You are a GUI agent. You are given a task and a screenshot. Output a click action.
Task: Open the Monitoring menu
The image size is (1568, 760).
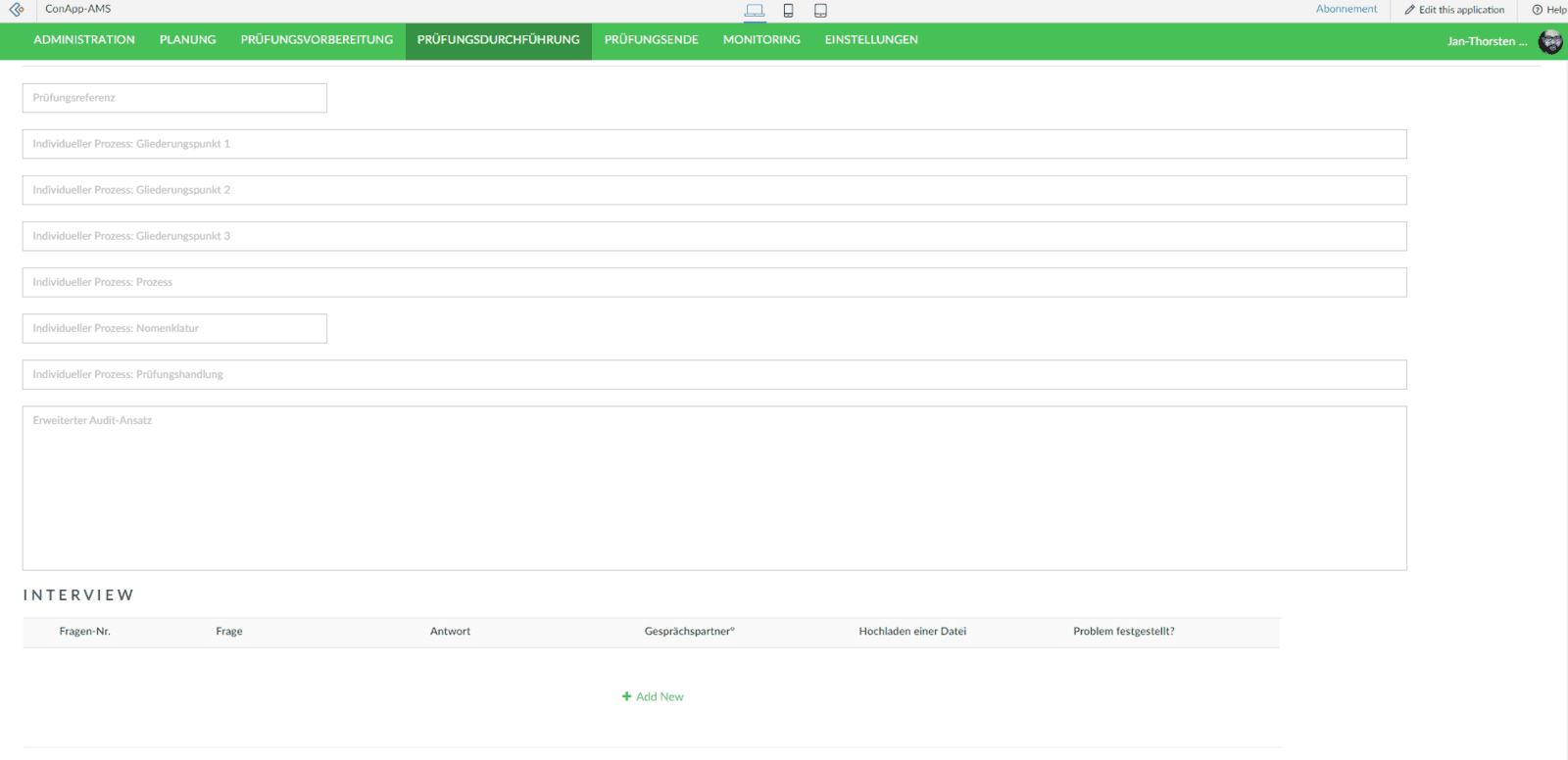click(761, 40)
